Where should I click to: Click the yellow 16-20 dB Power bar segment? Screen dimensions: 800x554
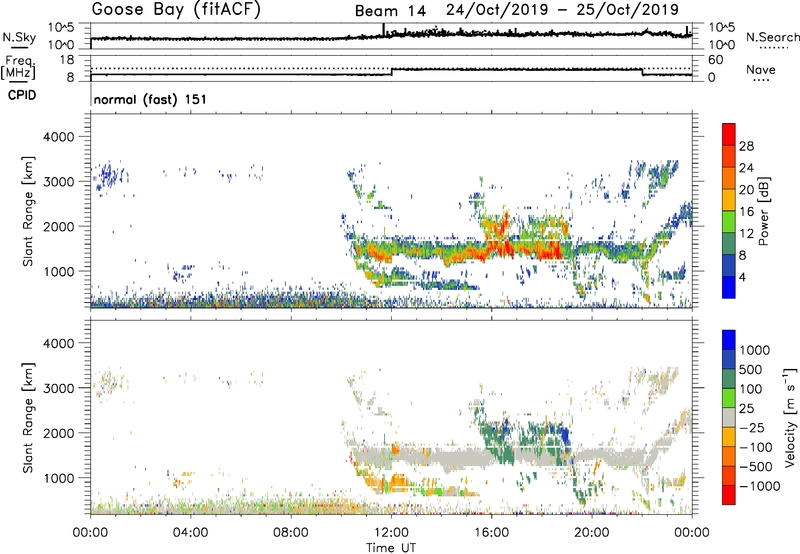(729, 199)
